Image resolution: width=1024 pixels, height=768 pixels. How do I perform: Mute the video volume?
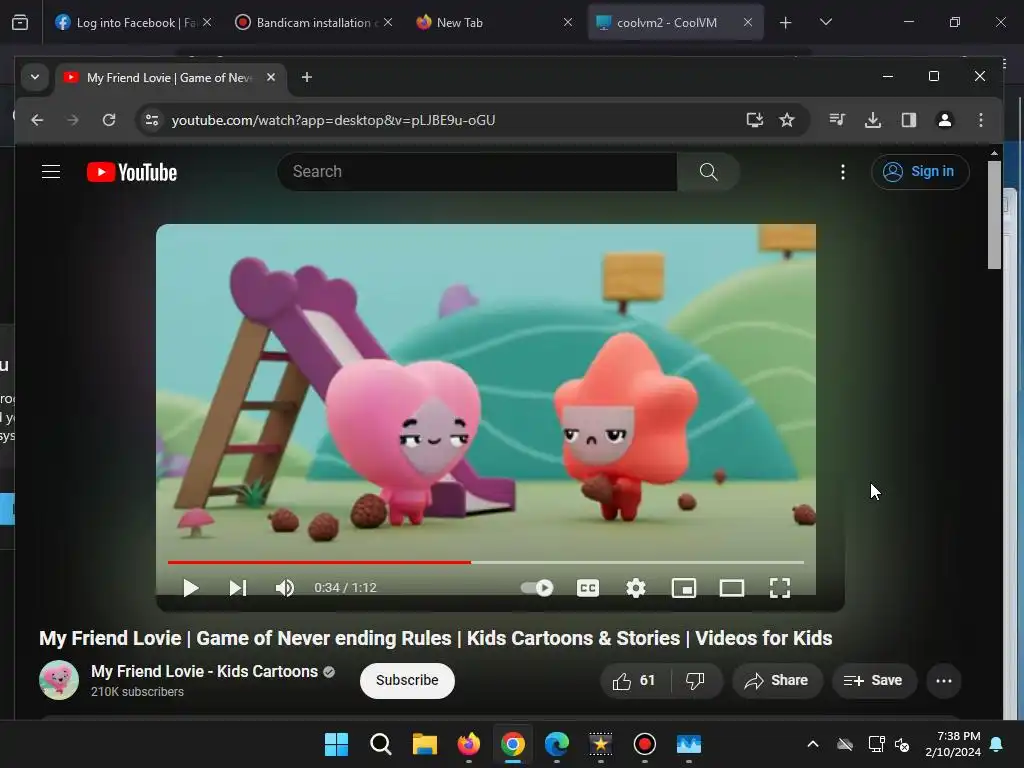click(x=285, y=588)
